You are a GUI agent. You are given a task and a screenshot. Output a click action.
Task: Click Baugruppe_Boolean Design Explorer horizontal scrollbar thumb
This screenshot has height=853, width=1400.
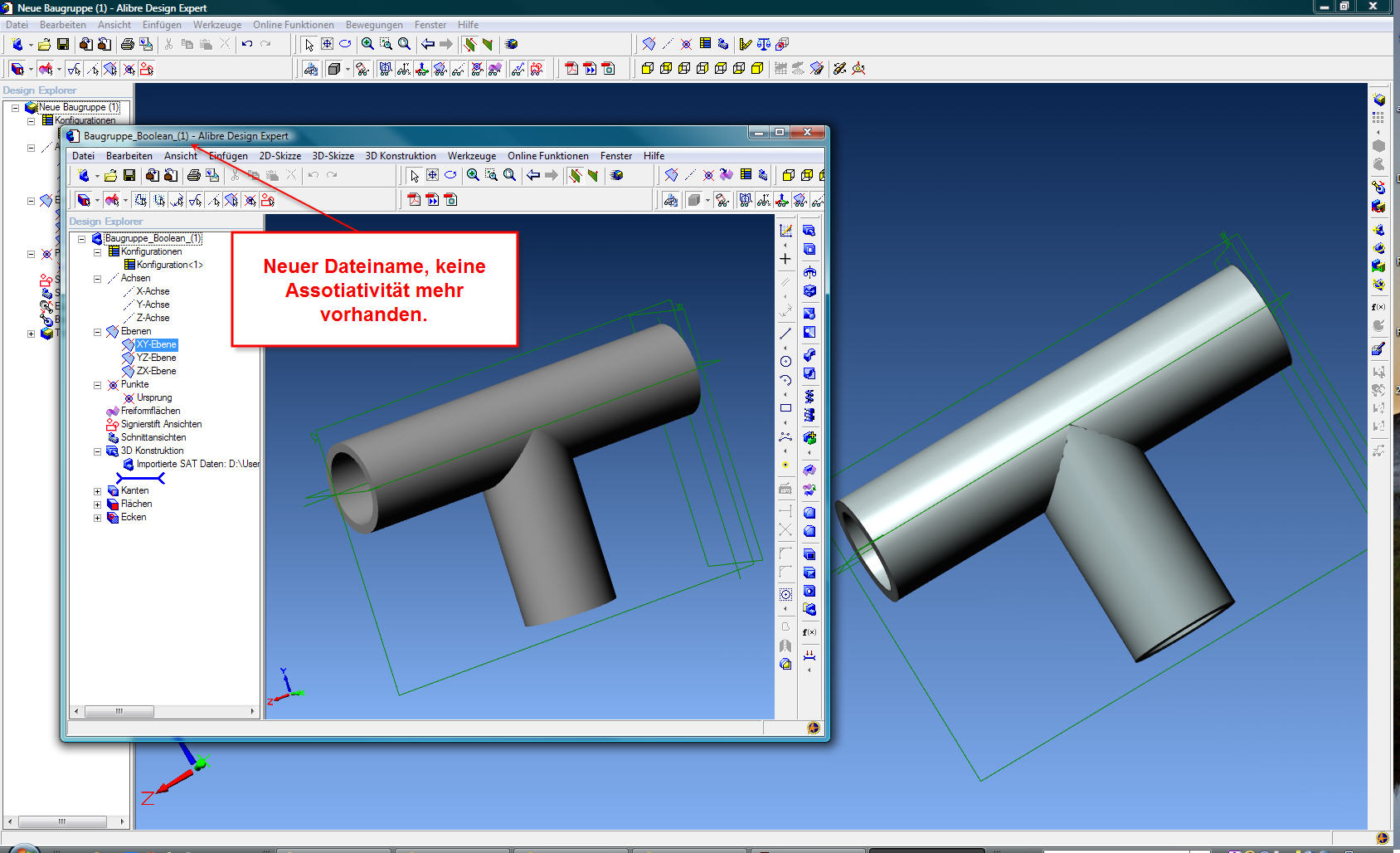[119, 711]
